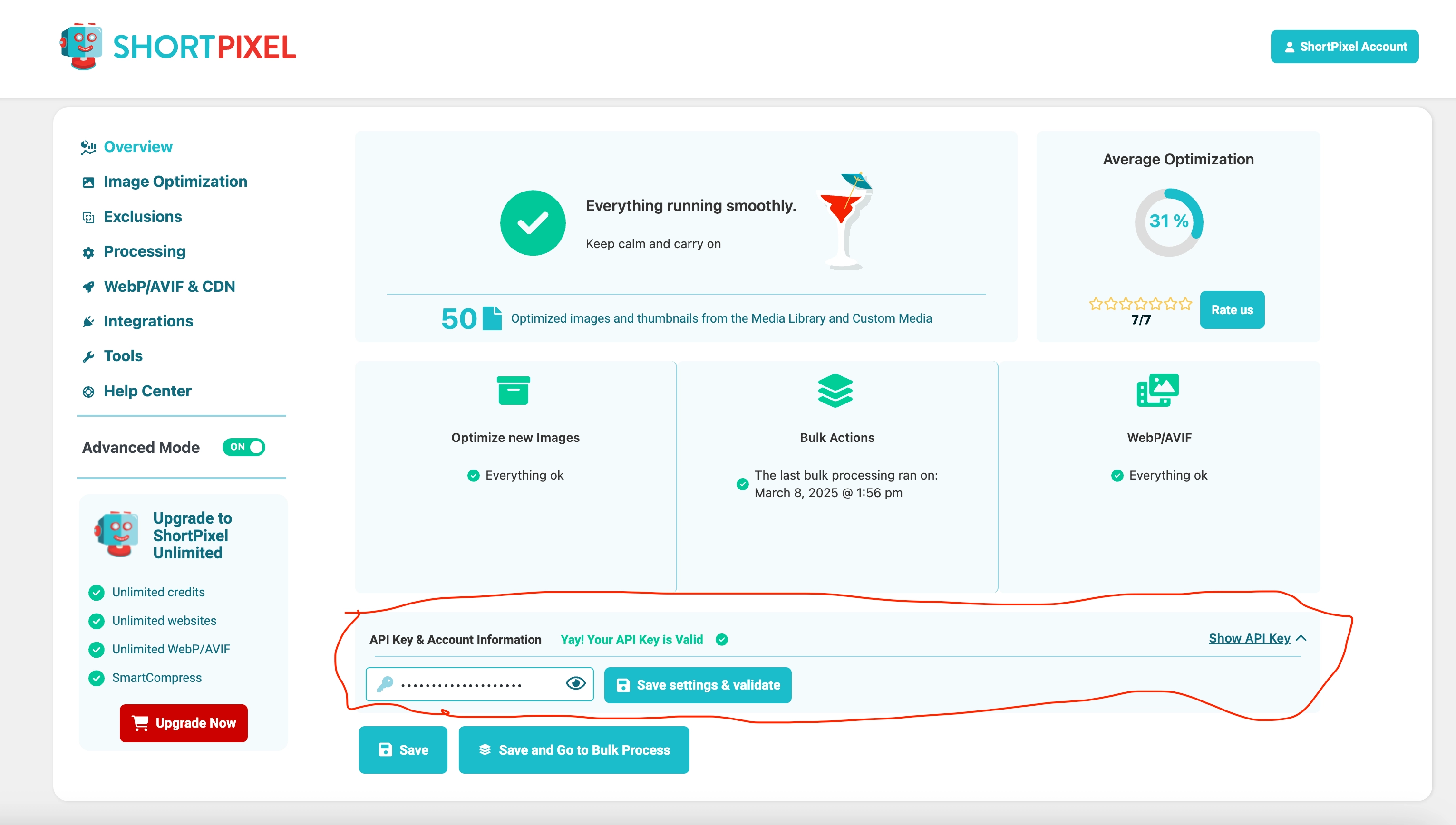Click the green checkmark status circle
Image resolution: width=1456 pixels, height=825 pixels.
pyautogui.click(x=532, y=223)
